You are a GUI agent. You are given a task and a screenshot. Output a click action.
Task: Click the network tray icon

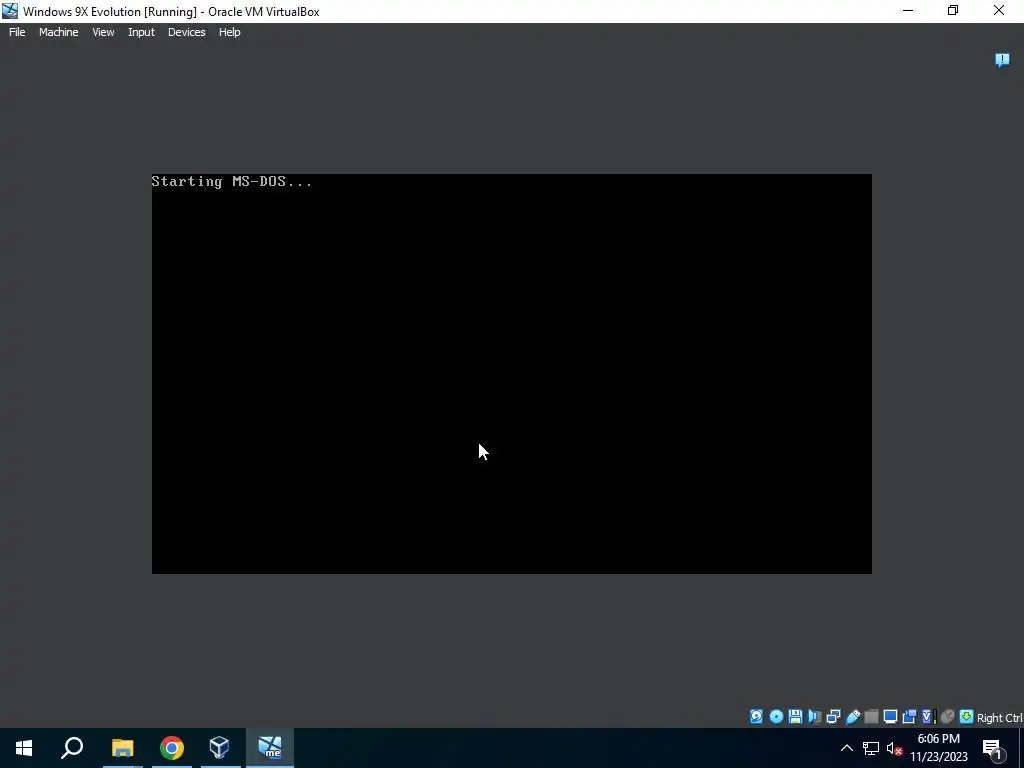(871, 748)
